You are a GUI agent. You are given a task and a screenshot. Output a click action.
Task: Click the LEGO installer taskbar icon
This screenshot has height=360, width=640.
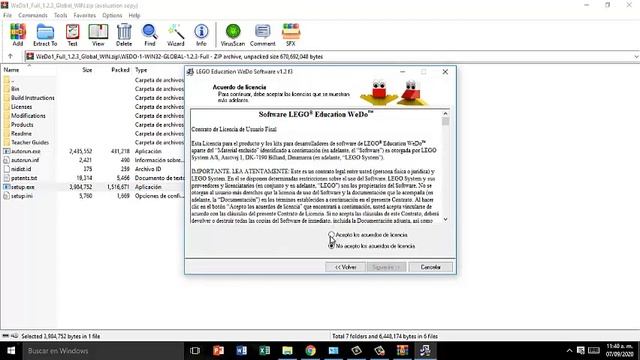pyautogui.click(x=425, y=350)
